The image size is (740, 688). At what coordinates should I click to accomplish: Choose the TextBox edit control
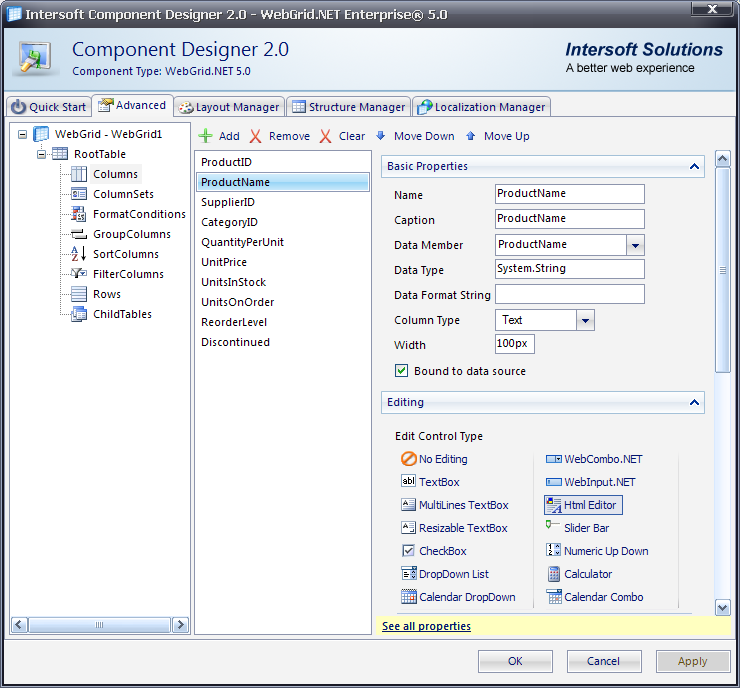(430, 482)
